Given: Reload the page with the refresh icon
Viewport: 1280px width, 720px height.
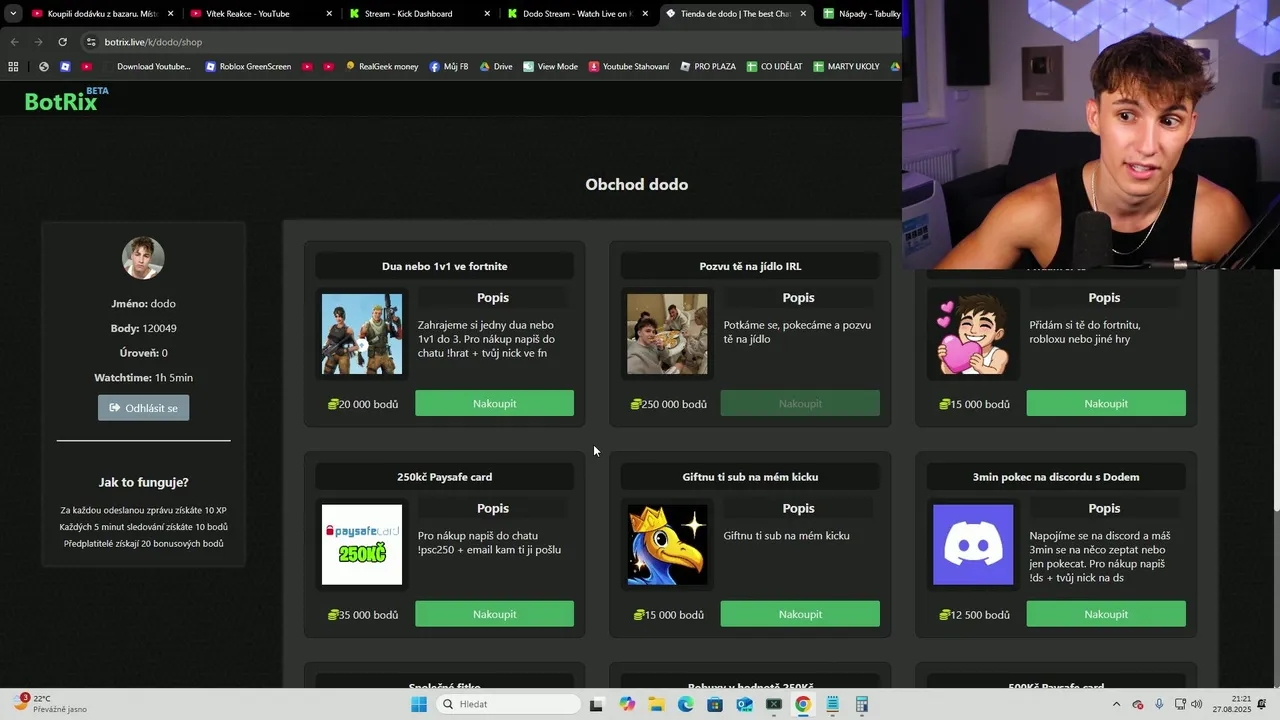Looking at the screenshot, I should (x=62, y=42).
